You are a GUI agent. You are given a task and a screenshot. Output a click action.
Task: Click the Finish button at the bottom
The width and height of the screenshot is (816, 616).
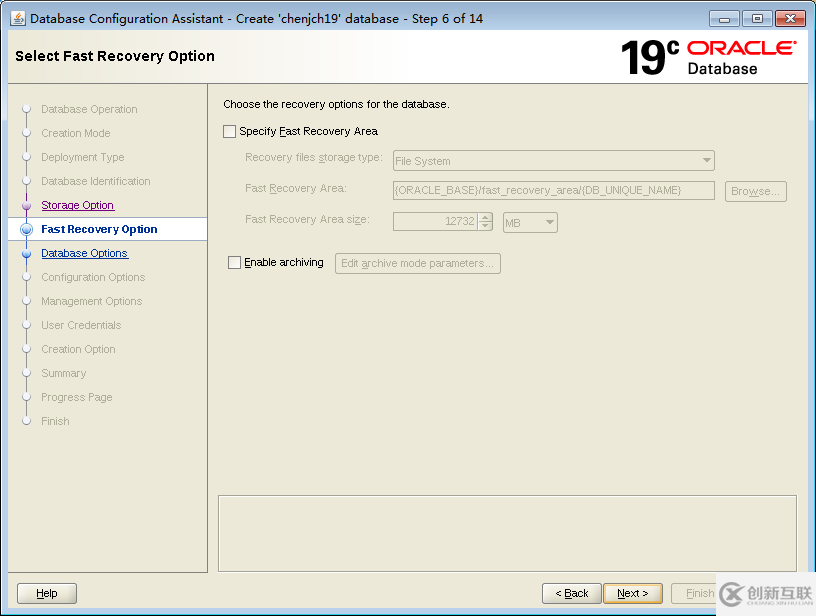click(x=695, y=593)
